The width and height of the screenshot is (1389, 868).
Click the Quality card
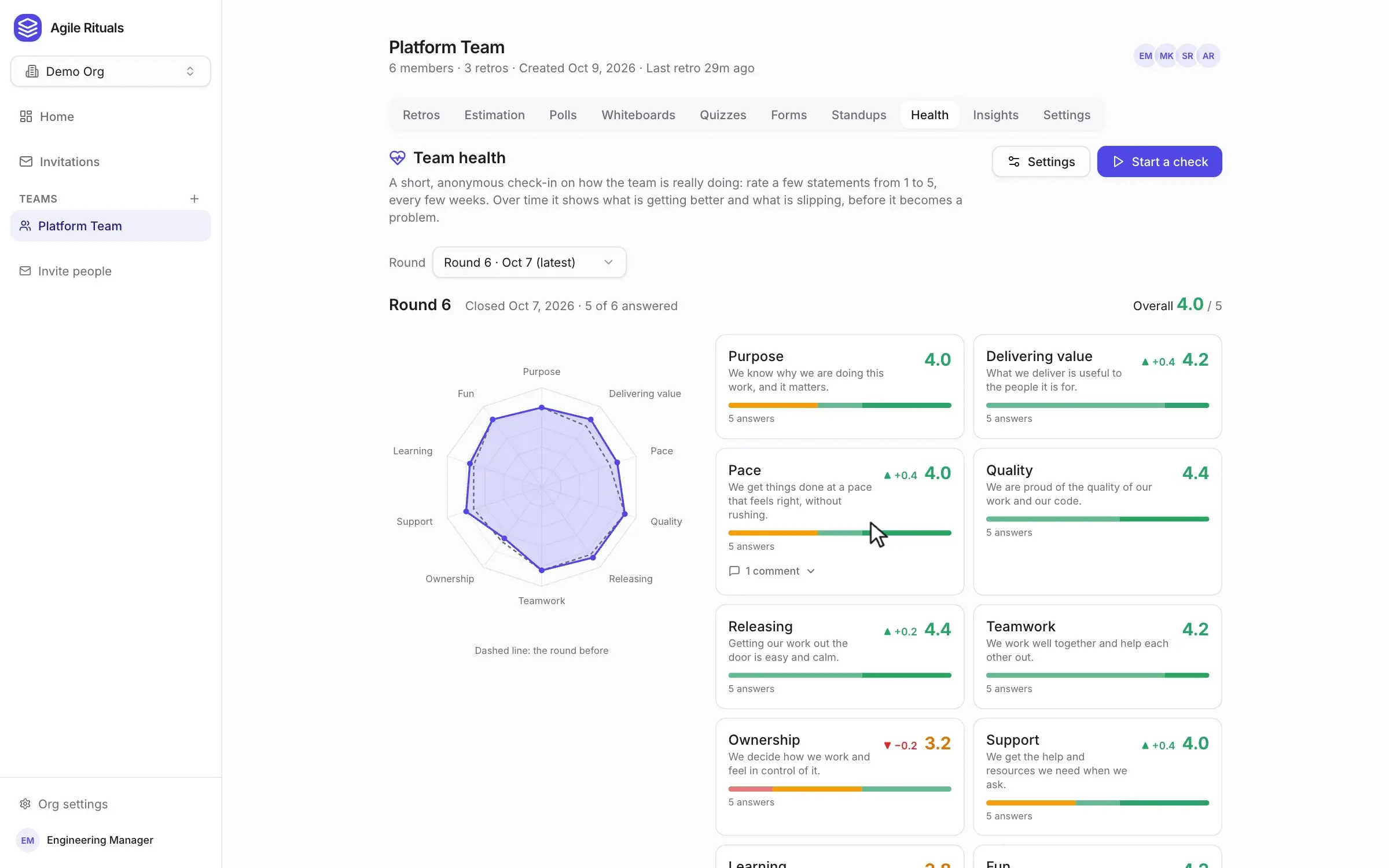click(1097, 521)
